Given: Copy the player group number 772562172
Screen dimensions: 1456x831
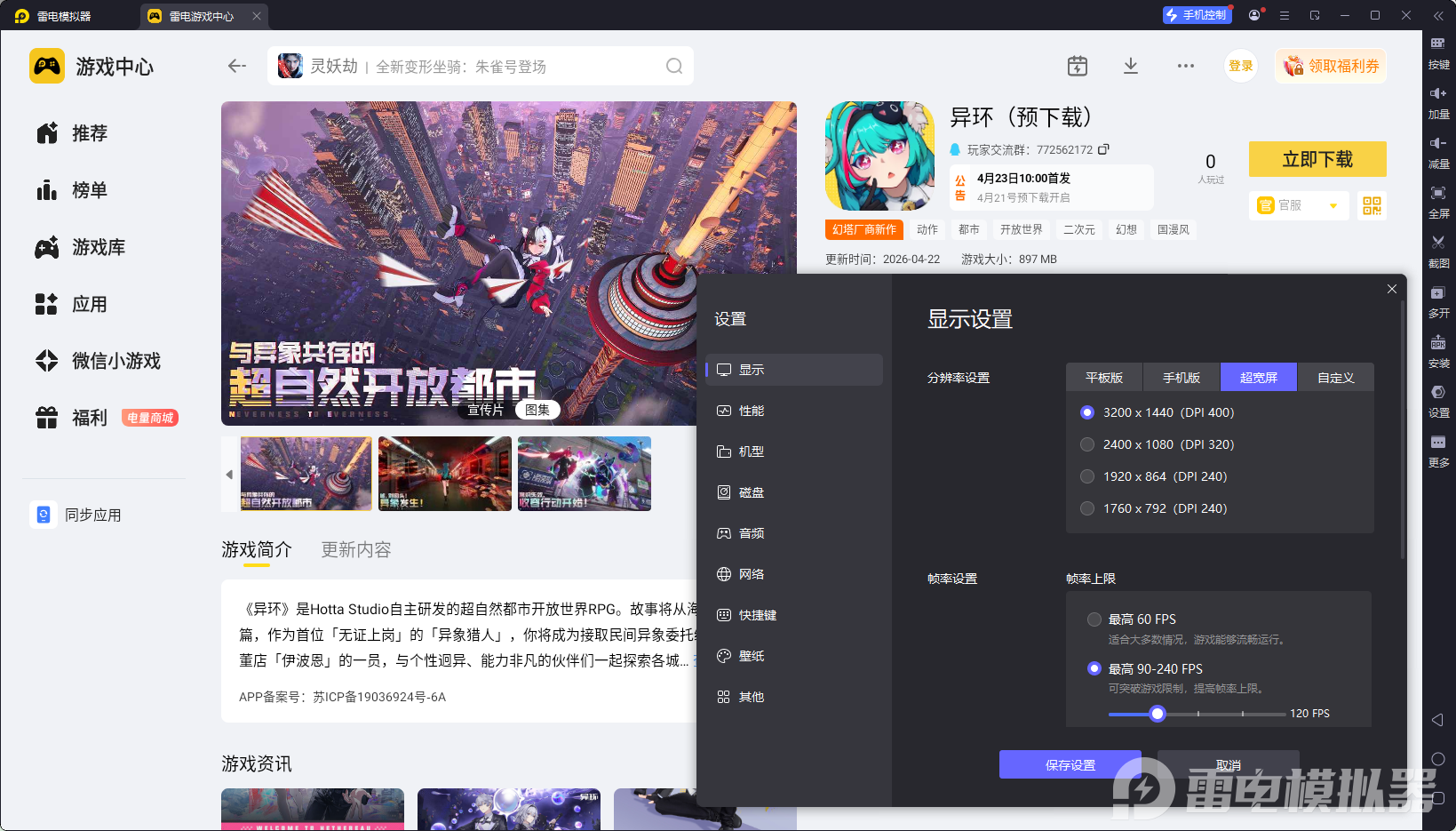Looking at the screenshot, I should click(1103, 149).
